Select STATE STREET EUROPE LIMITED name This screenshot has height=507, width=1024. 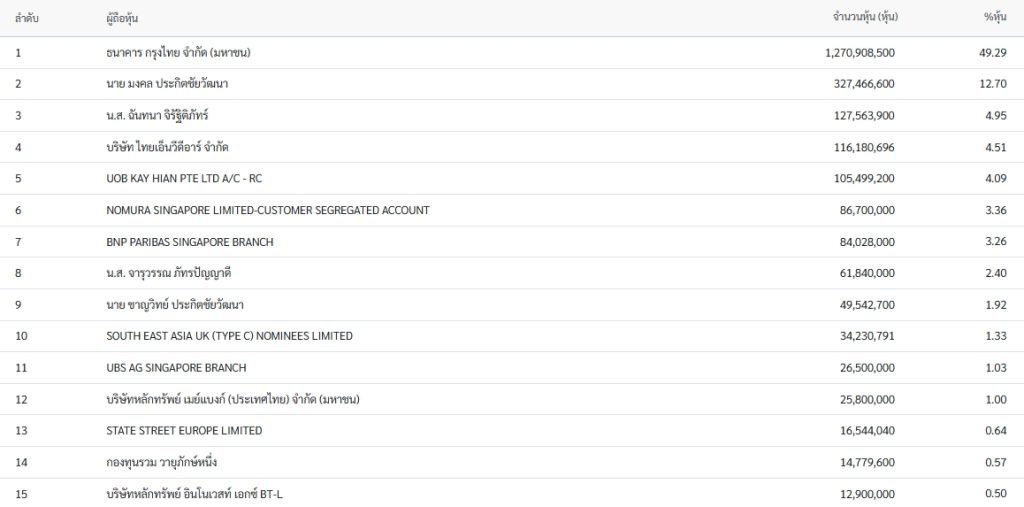(184, 431)
